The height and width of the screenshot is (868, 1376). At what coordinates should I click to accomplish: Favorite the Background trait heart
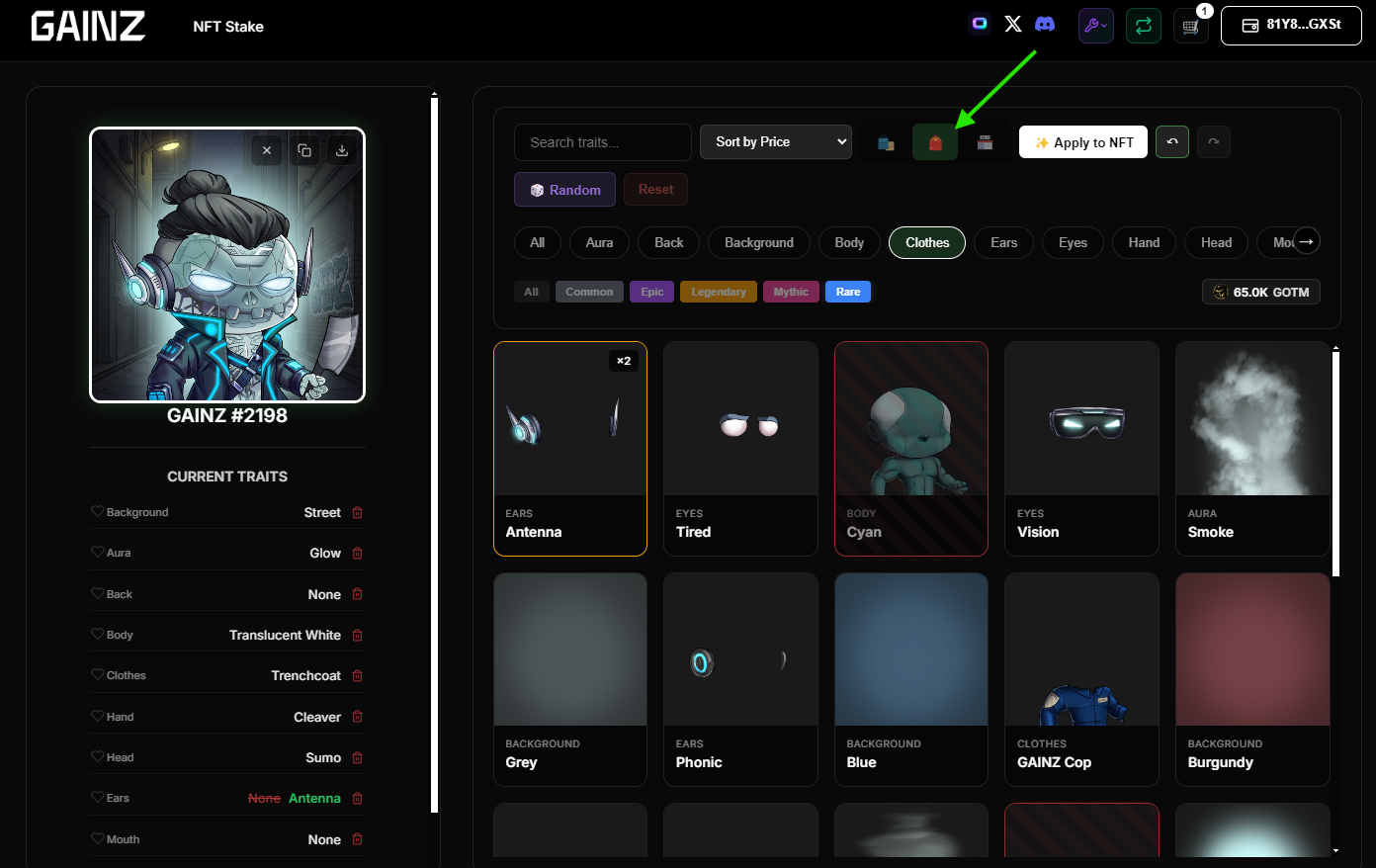coord(97,512)
